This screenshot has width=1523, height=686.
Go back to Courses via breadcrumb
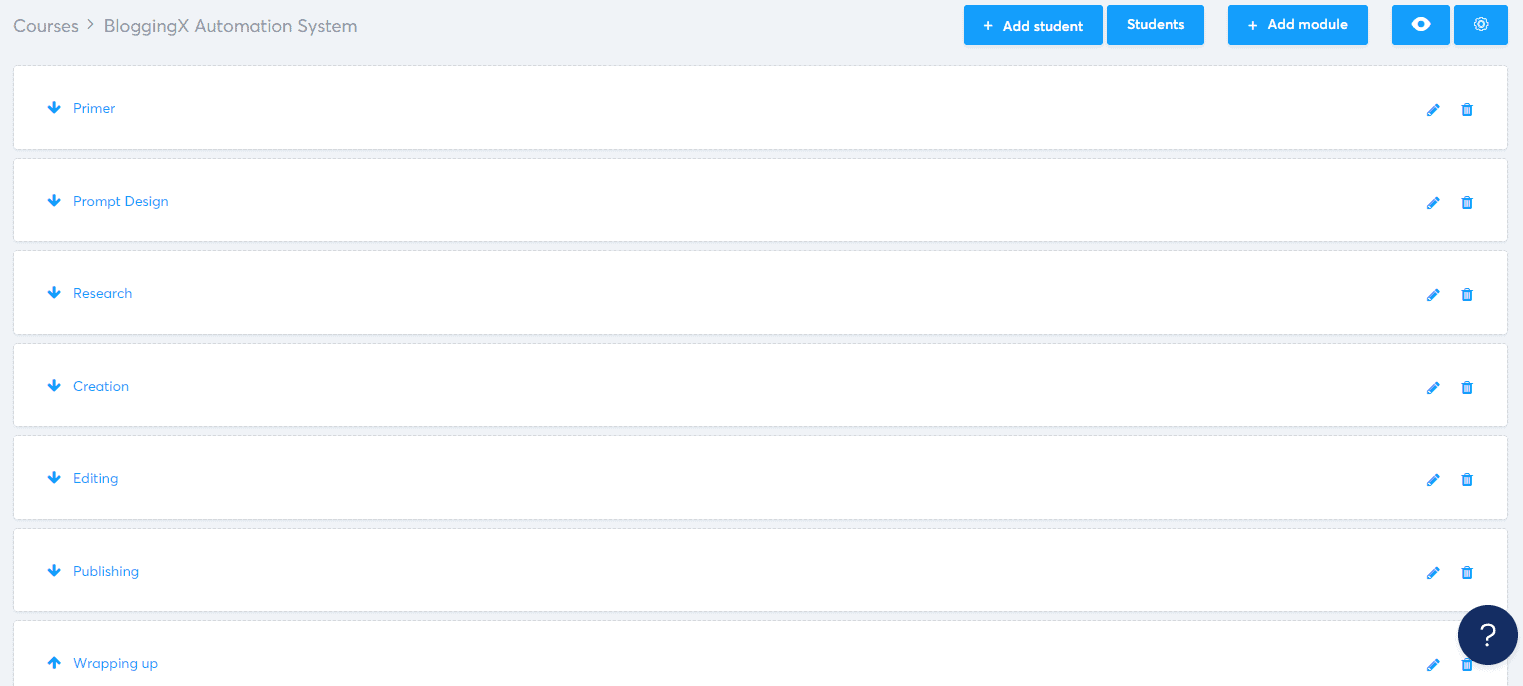click(46, 26)
